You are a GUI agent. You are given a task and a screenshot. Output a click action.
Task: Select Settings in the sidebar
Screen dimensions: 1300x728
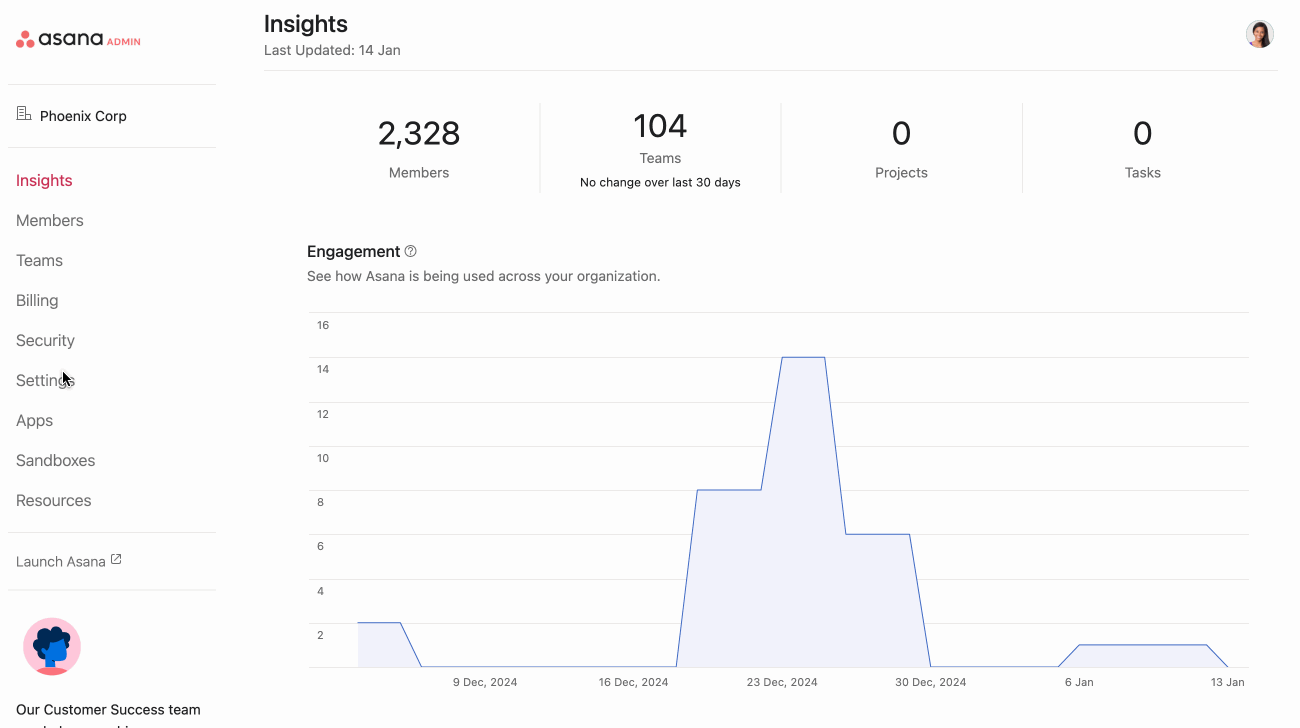click(x=45, y=380)
